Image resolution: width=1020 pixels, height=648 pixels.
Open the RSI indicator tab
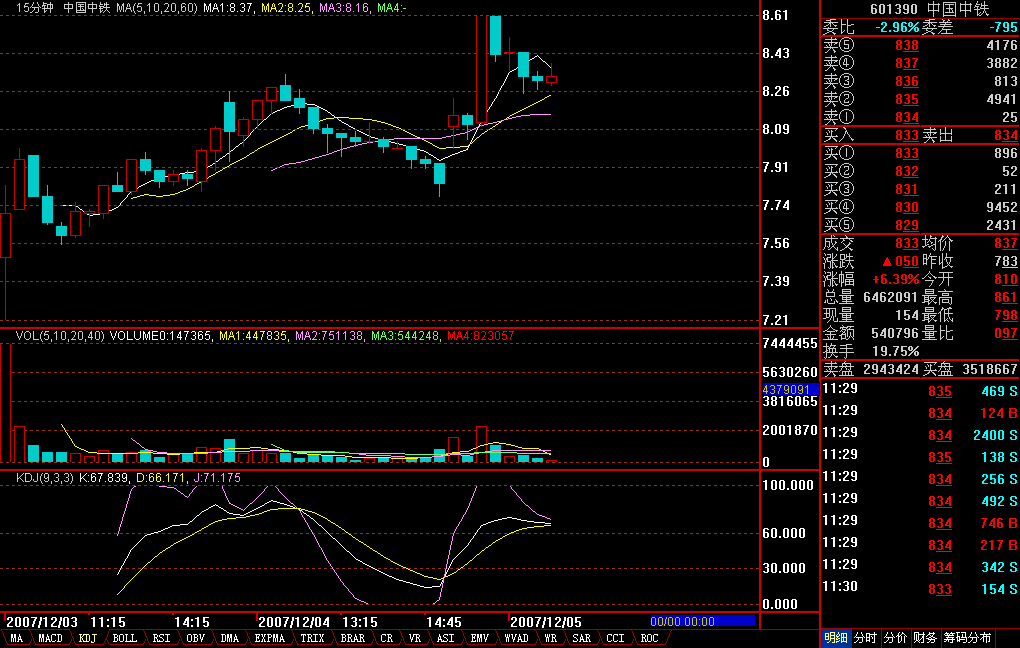tap(160, 638)
